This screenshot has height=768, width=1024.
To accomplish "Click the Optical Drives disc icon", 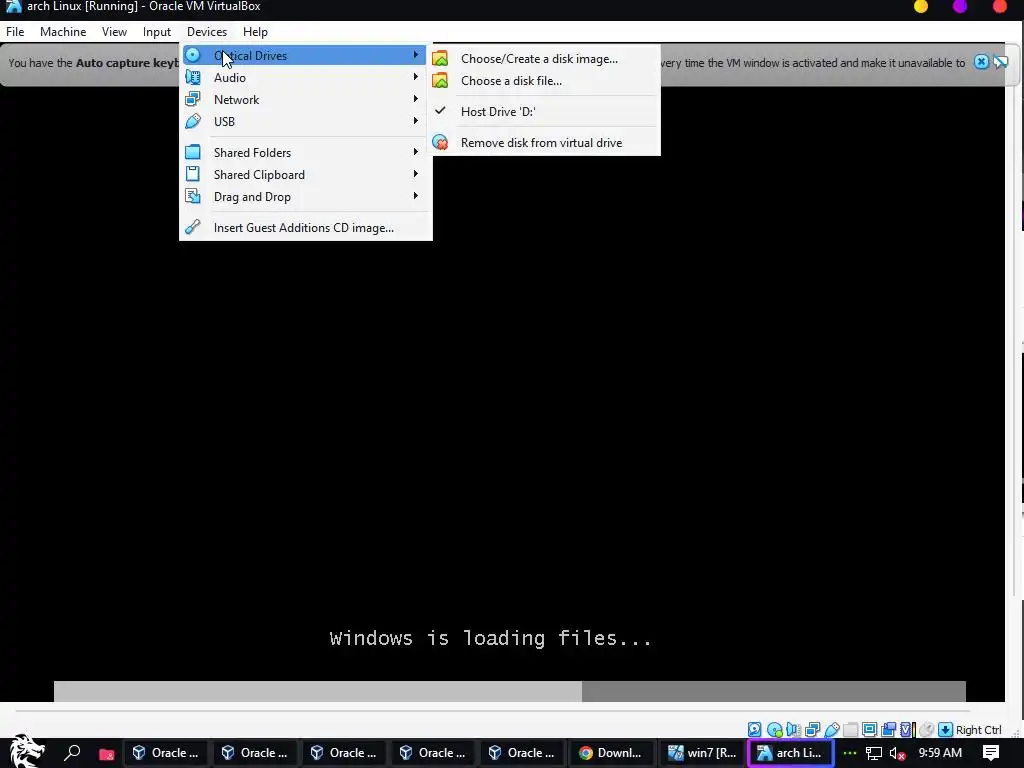I will pyautogui.click(x=193, y=56).
